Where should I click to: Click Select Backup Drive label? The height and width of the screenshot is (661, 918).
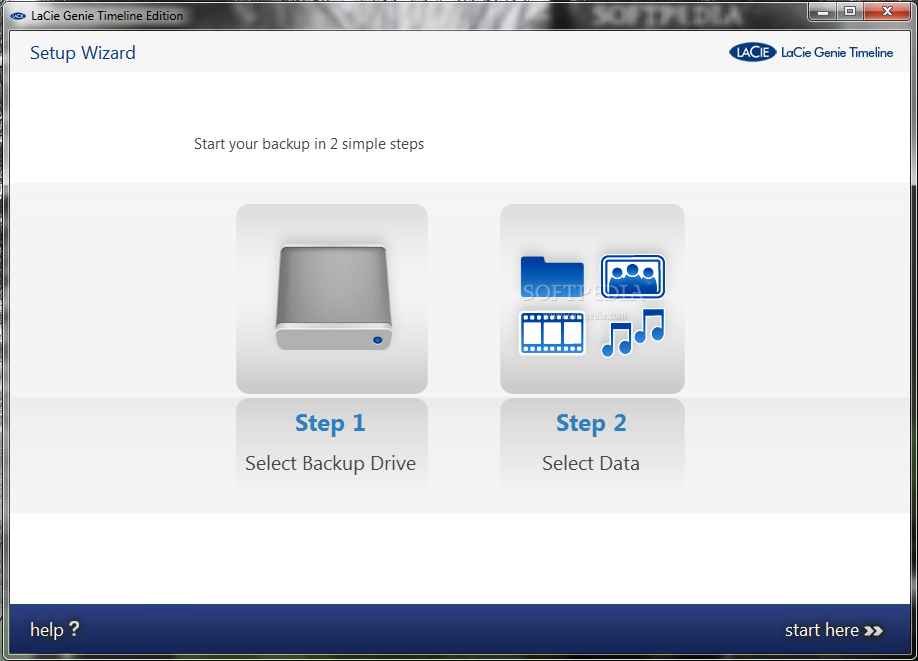point(330,463)
